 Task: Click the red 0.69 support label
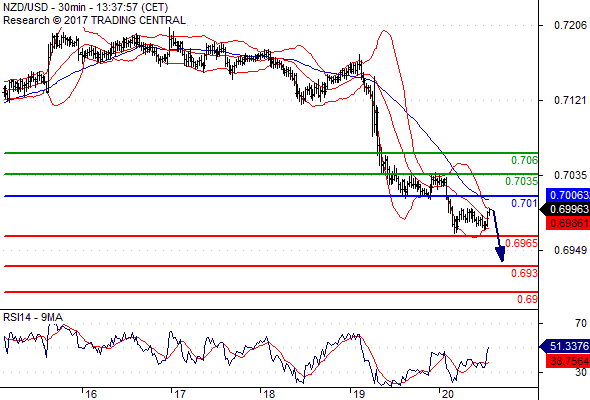pos(527,300)
